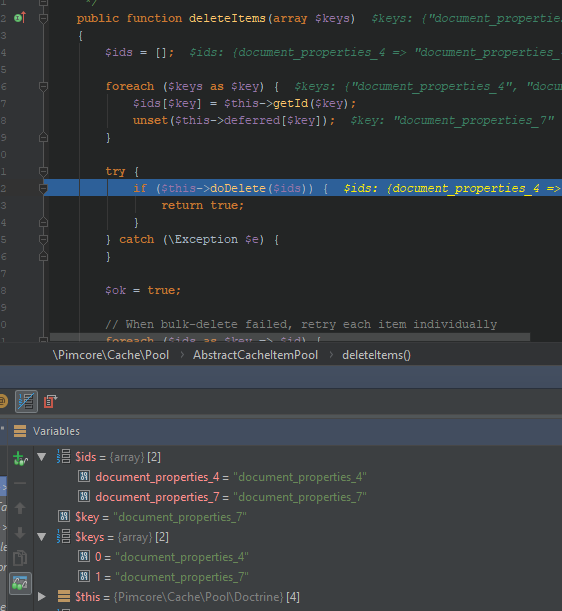Click the inline $keys hint on foreach line
This screenshot has height=611, width=562.
[428, 86]
